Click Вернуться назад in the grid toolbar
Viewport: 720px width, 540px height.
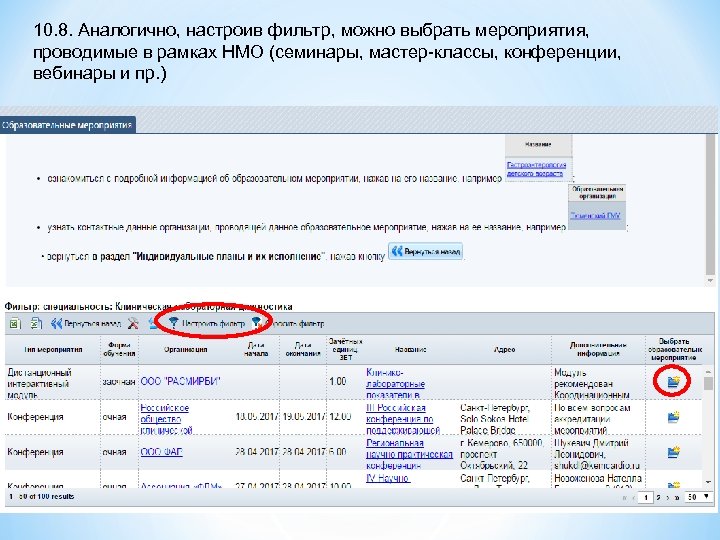[86, 324]
